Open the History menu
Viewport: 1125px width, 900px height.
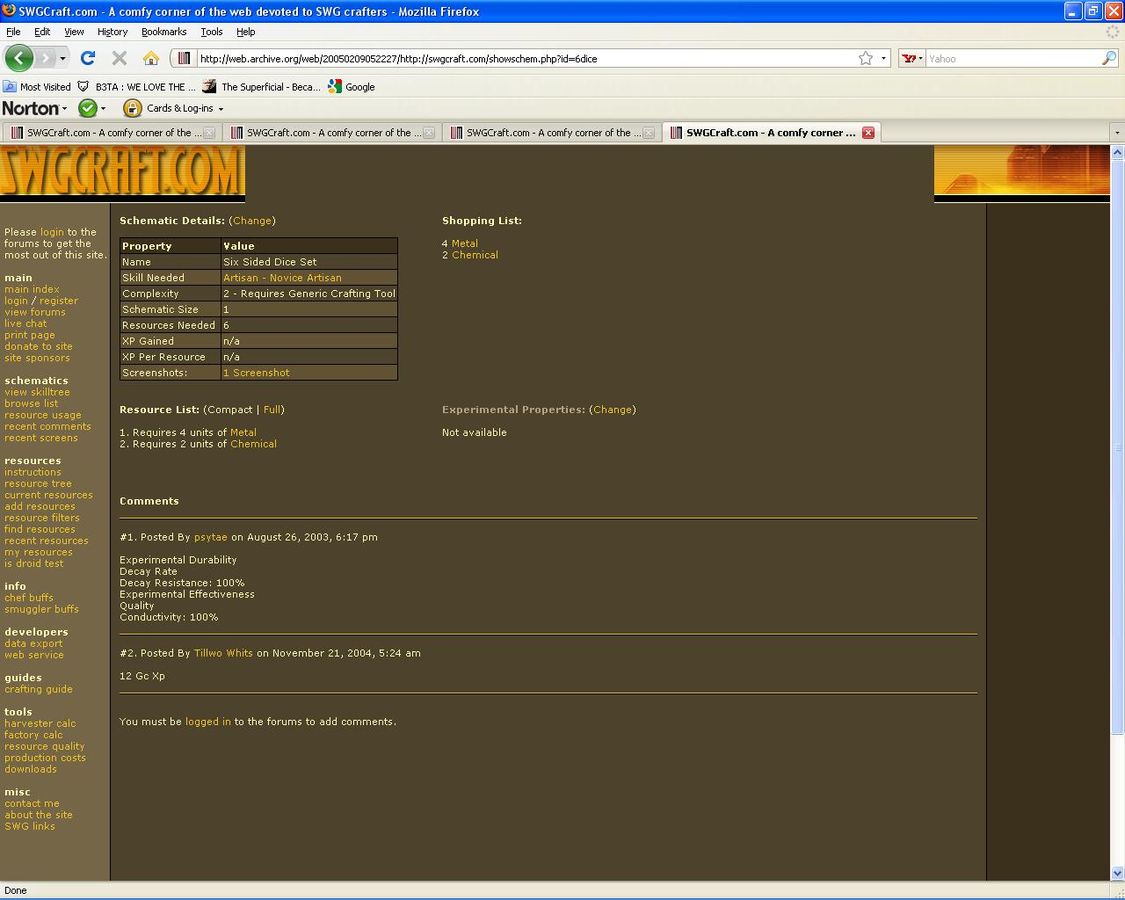pyautogui.click(x=112, y=32)
